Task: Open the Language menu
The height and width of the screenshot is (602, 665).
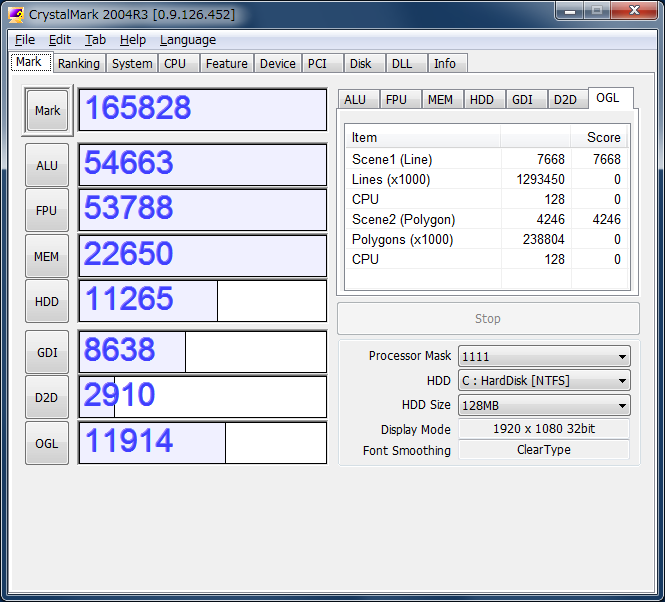Action: (x=187, y=40)
